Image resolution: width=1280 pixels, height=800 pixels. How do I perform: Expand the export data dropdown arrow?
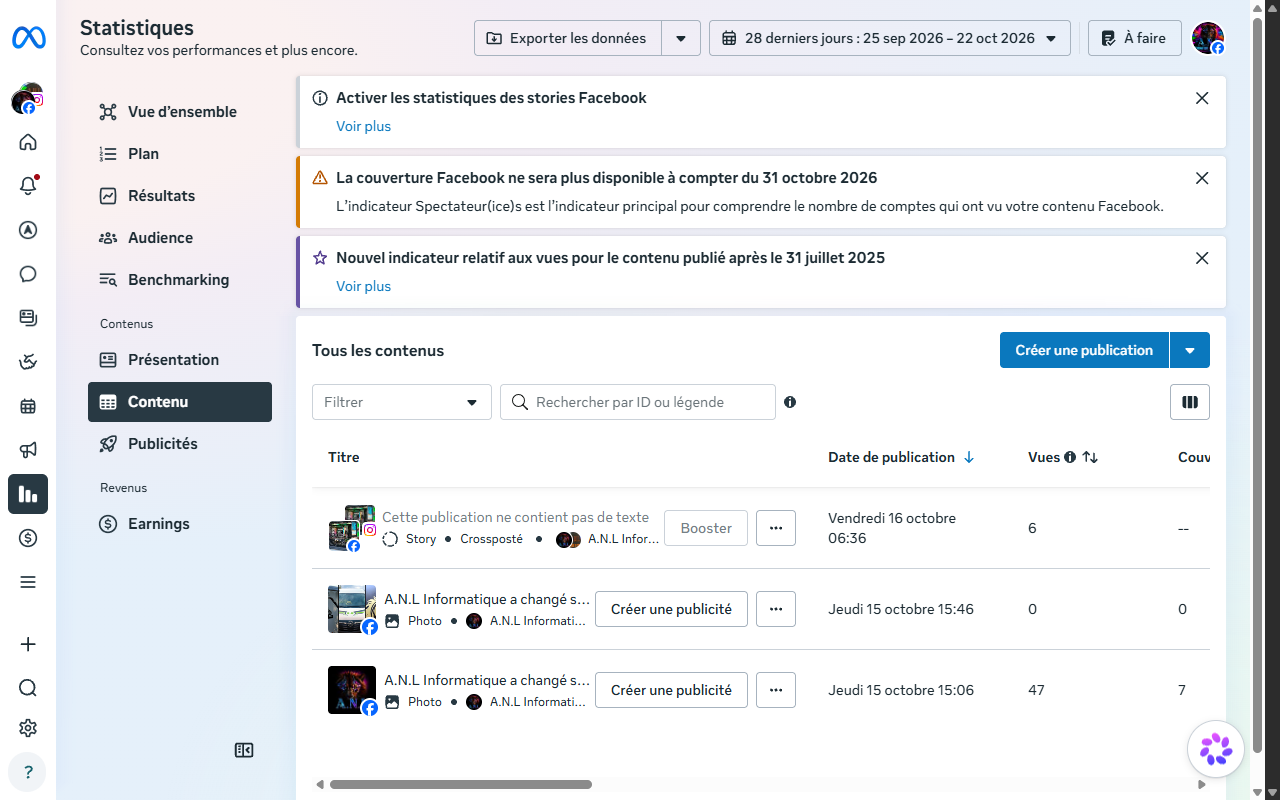click(x=681, y=38)
